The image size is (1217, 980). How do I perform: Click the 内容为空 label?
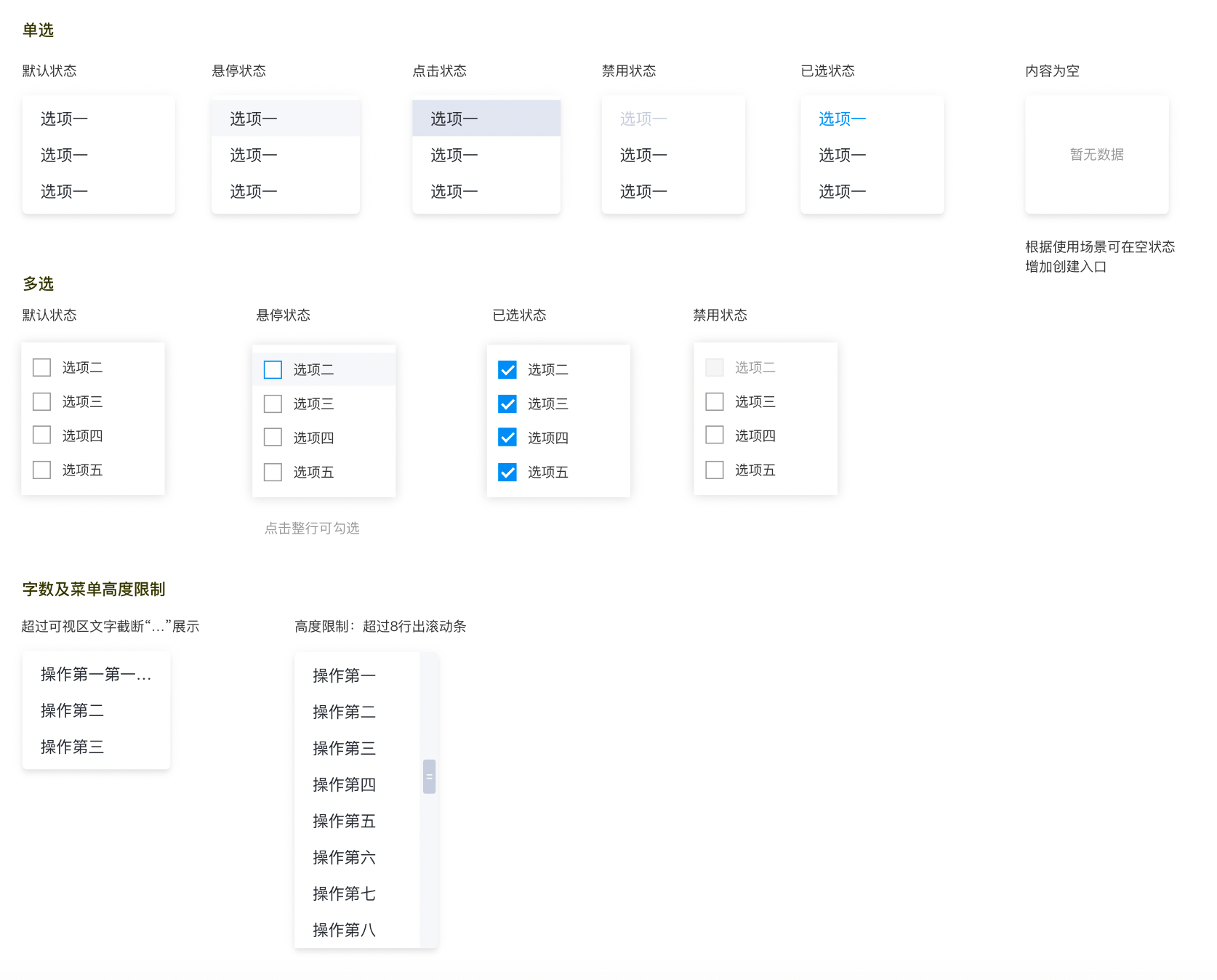1052,71
